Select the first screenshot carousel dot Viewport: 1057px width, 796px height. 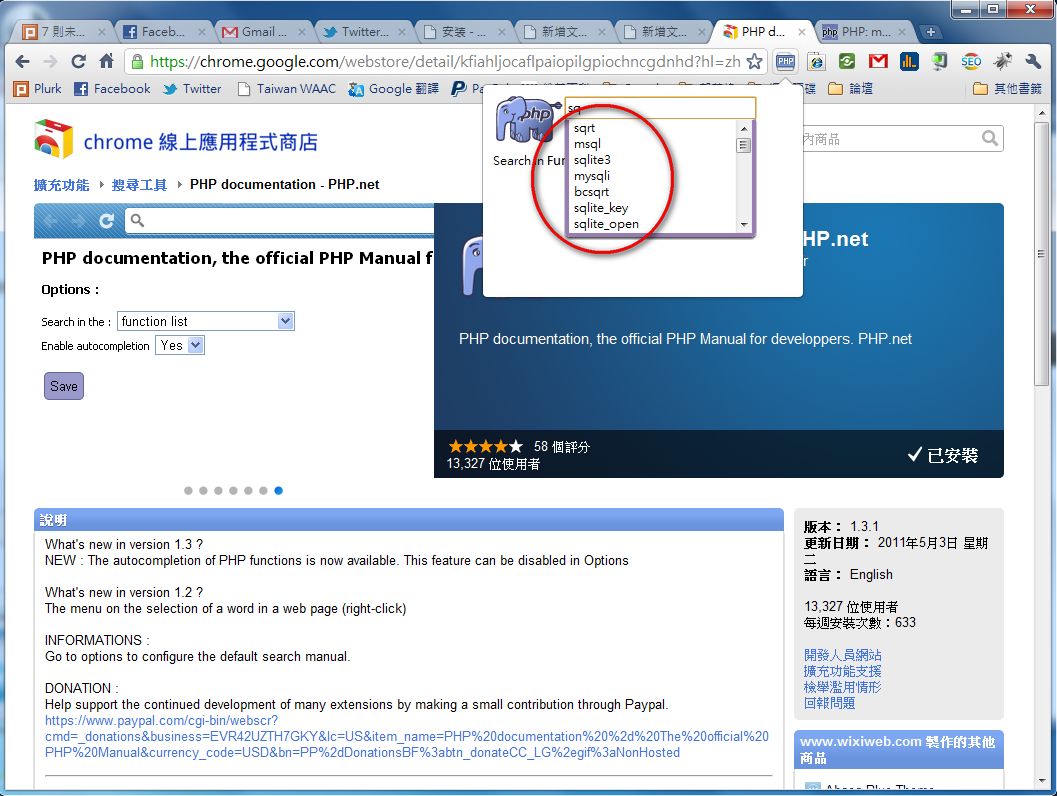coord(188,491)
